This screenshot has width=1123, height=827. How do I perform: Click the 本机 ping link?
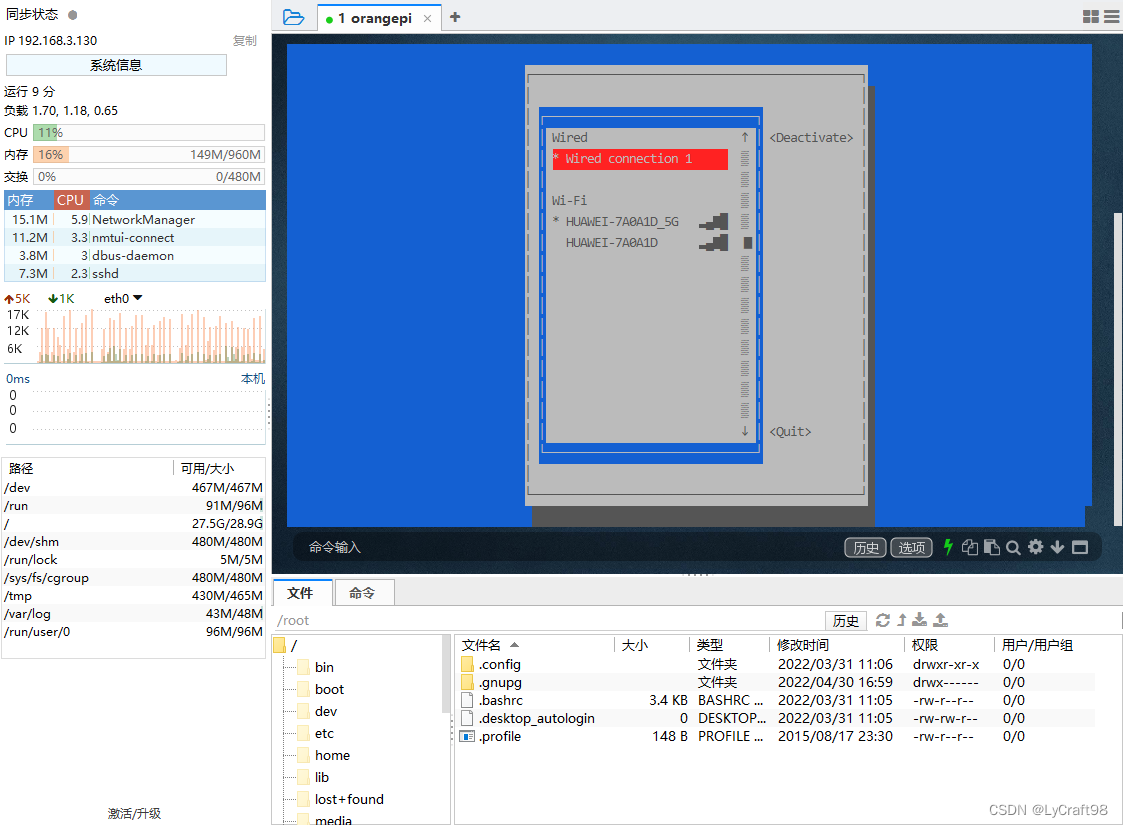click(x=252, y=378)
